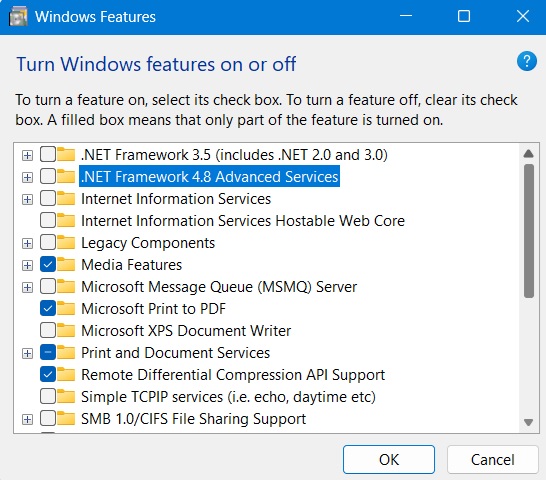Viewport: 546px width, 480px height.
Task: Click folder icon beside .NET Framework 3.5
Action: (x=66, y=155)
